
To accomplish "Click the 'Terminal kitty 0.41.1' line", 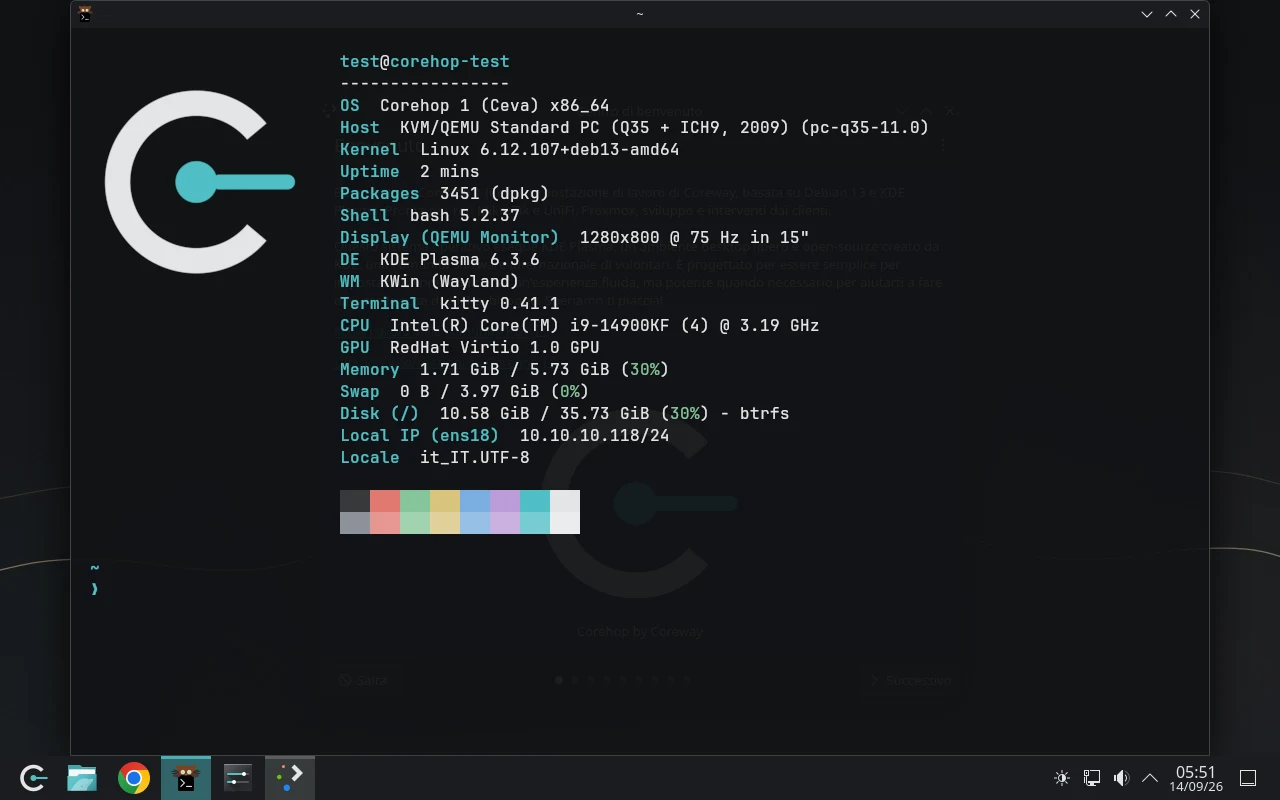I will tap(450, 304).
